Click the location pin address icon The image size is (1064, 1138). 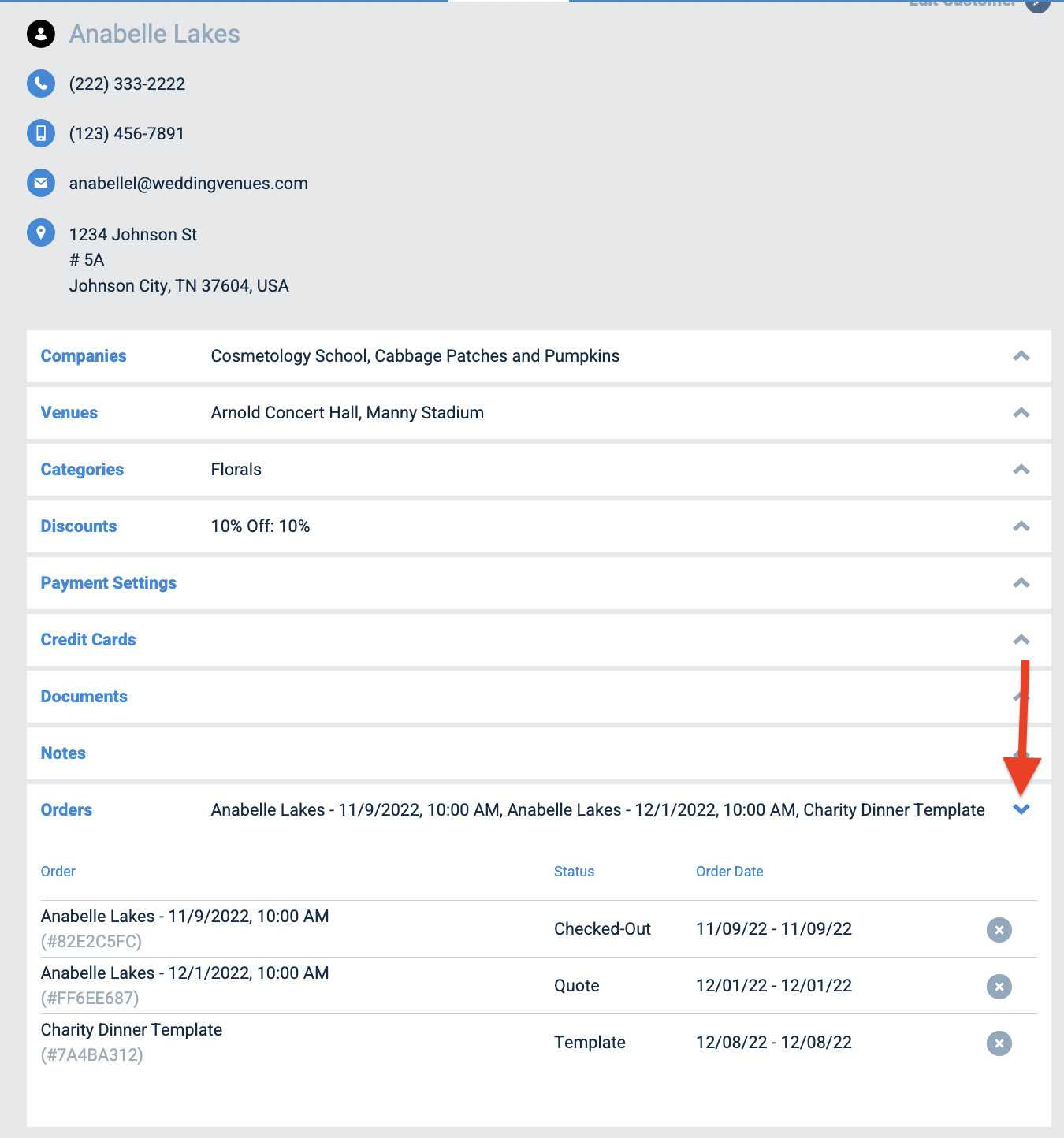point(41,232)
